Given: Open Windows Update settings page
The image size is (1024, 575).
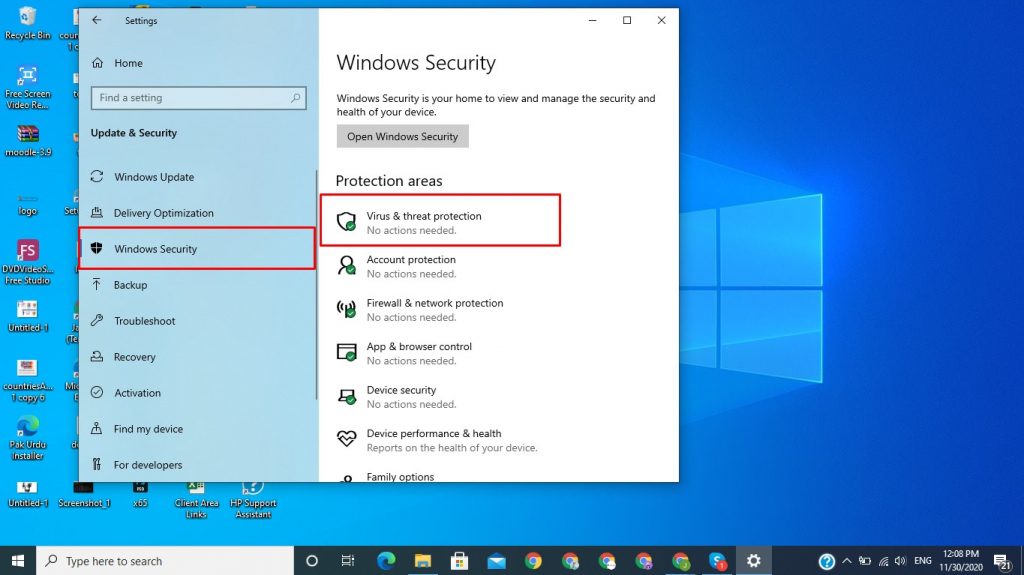Looking at the screenshot, I should pyautogui.click(x=153, y=177).
